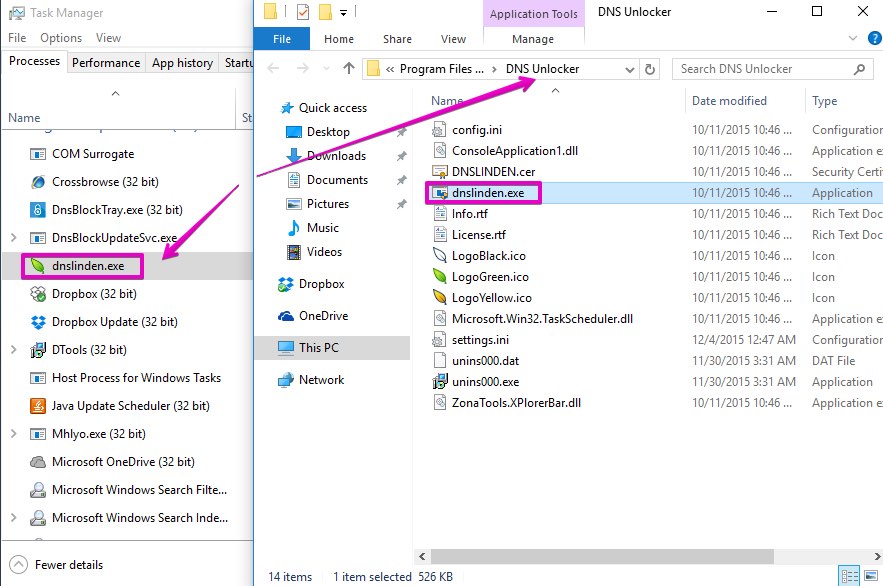883x586 pixels.
Task: Switch to details view in status bar
Action: click(849, 576)
